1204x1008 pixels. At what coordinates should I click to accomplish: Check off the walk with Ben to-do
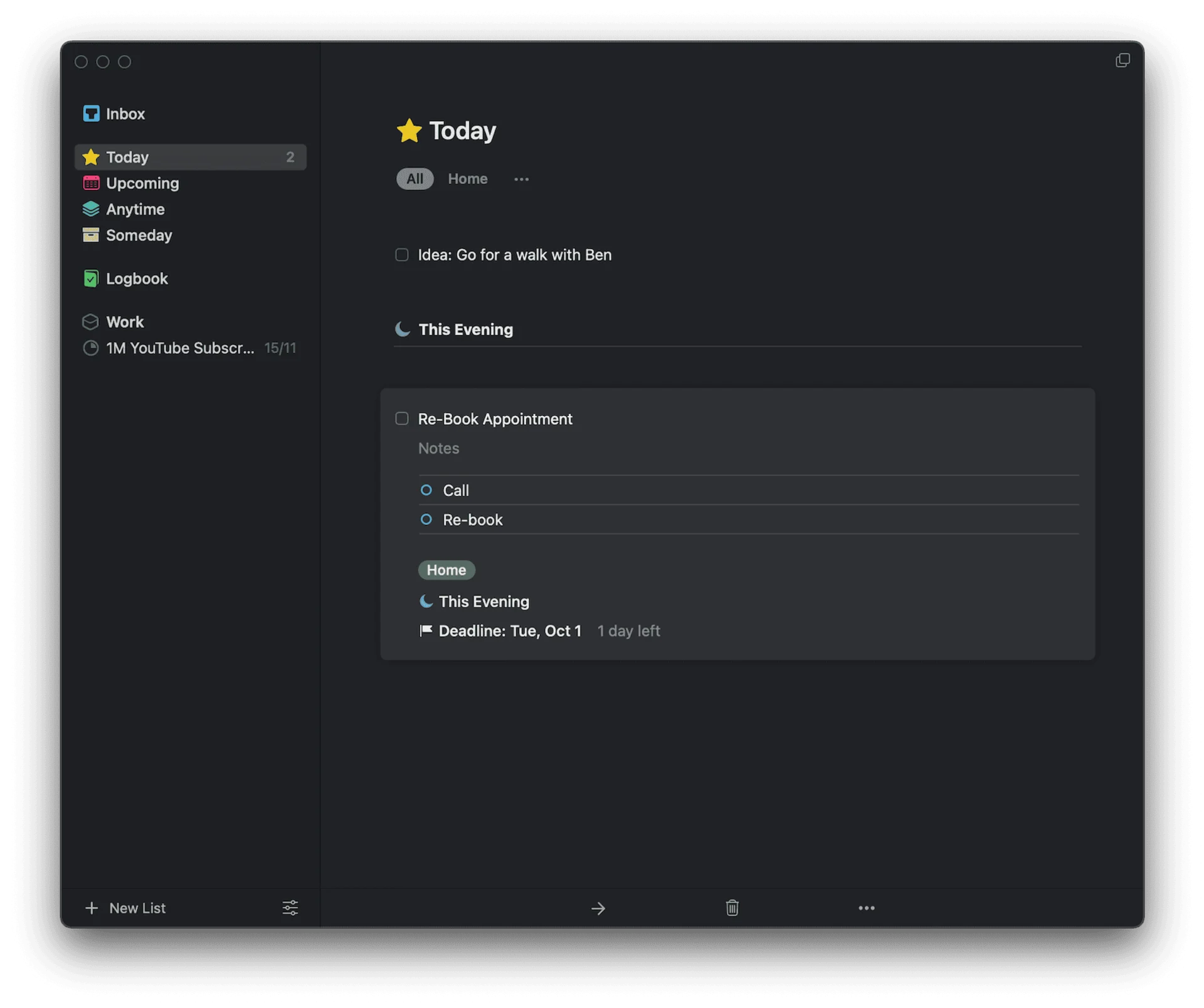402,255
